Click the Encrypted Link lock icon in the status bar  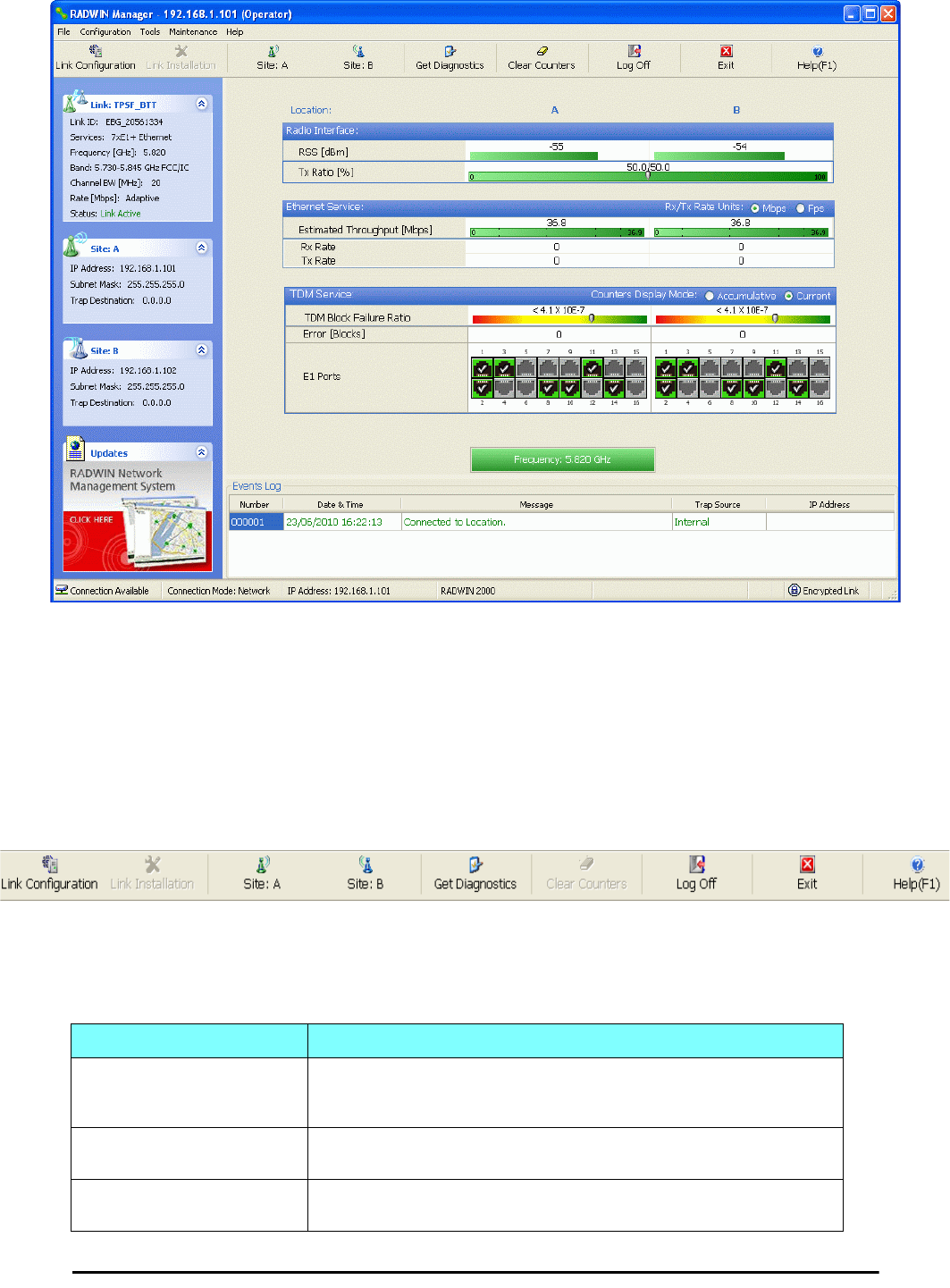(794, 590)
